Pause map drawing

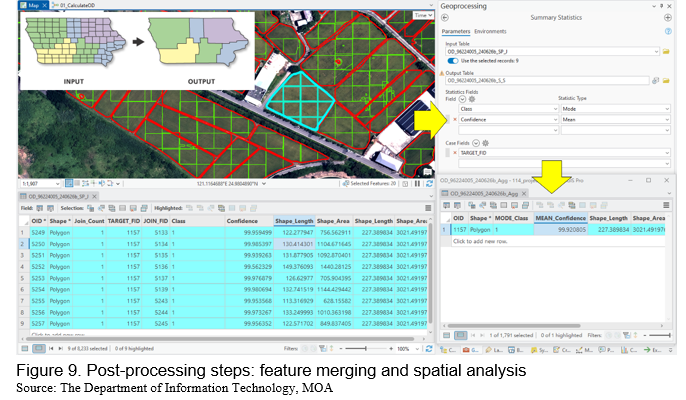coord(417,184)
